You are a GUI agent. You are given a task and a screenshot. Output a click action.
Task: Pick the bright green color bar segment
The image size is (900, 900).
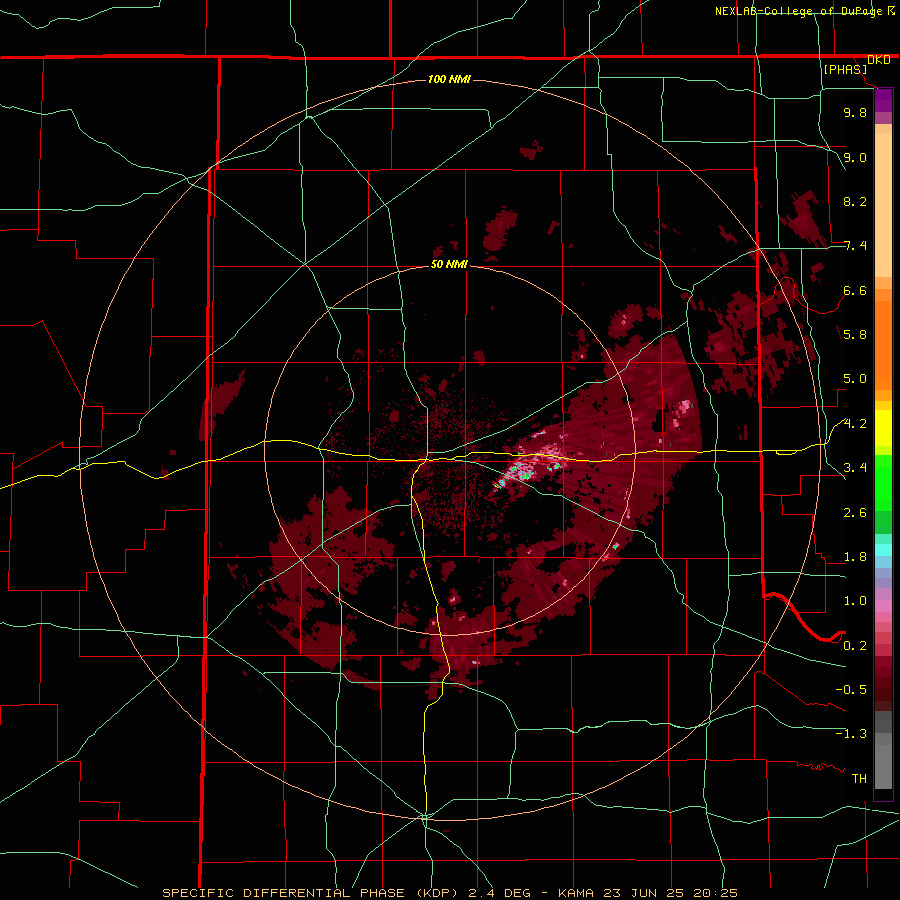tap(883, 482)
